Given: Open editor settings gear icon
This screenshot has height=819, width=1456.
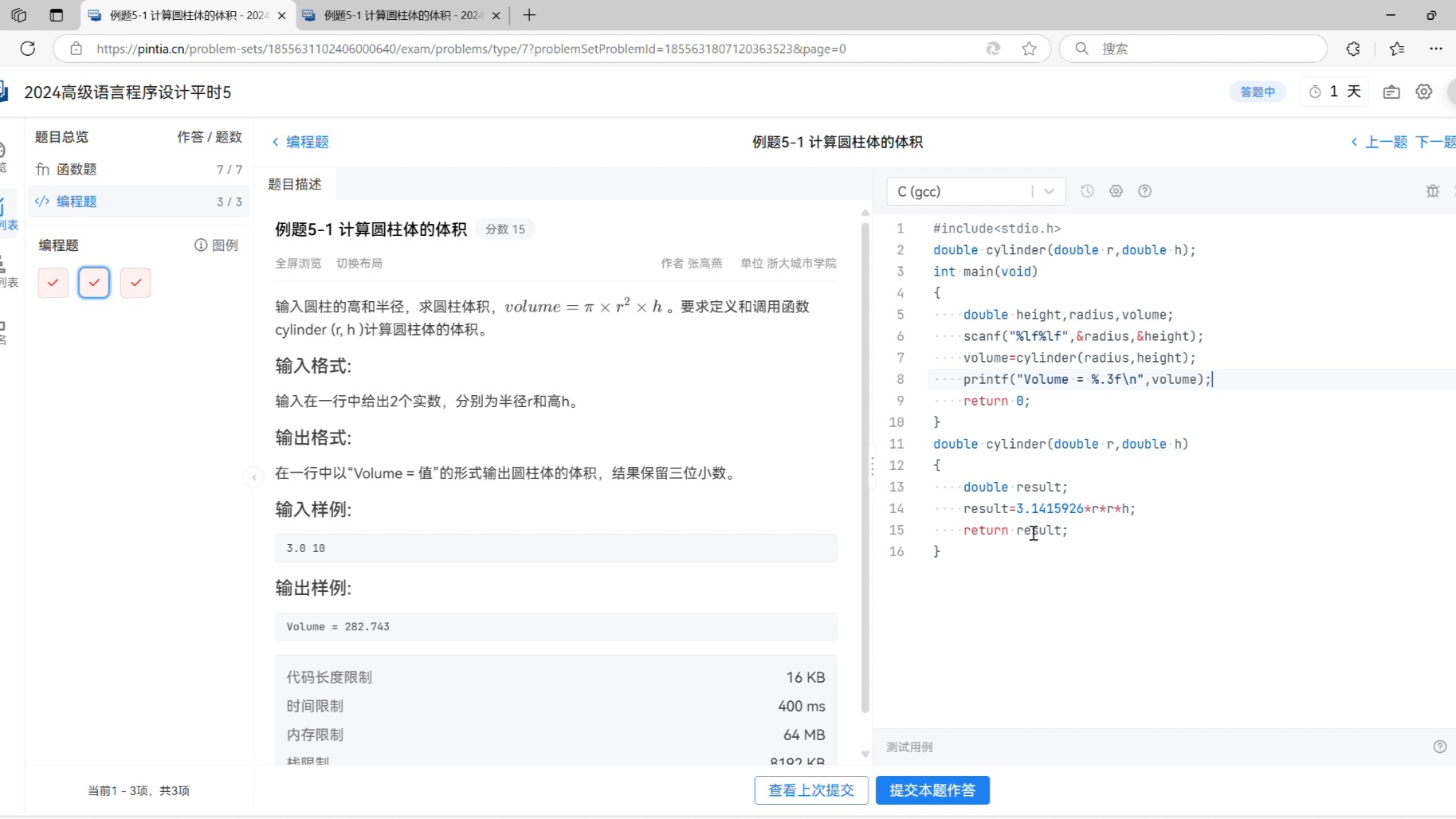Looking at the screenshot, I should tap(1116, 191).
